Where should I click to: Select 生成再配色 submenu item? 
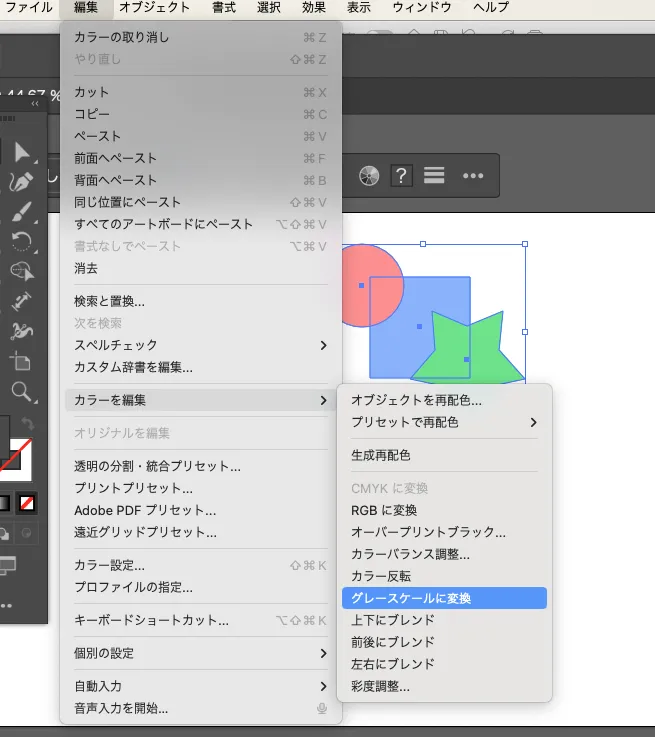(x=444, y=455)
